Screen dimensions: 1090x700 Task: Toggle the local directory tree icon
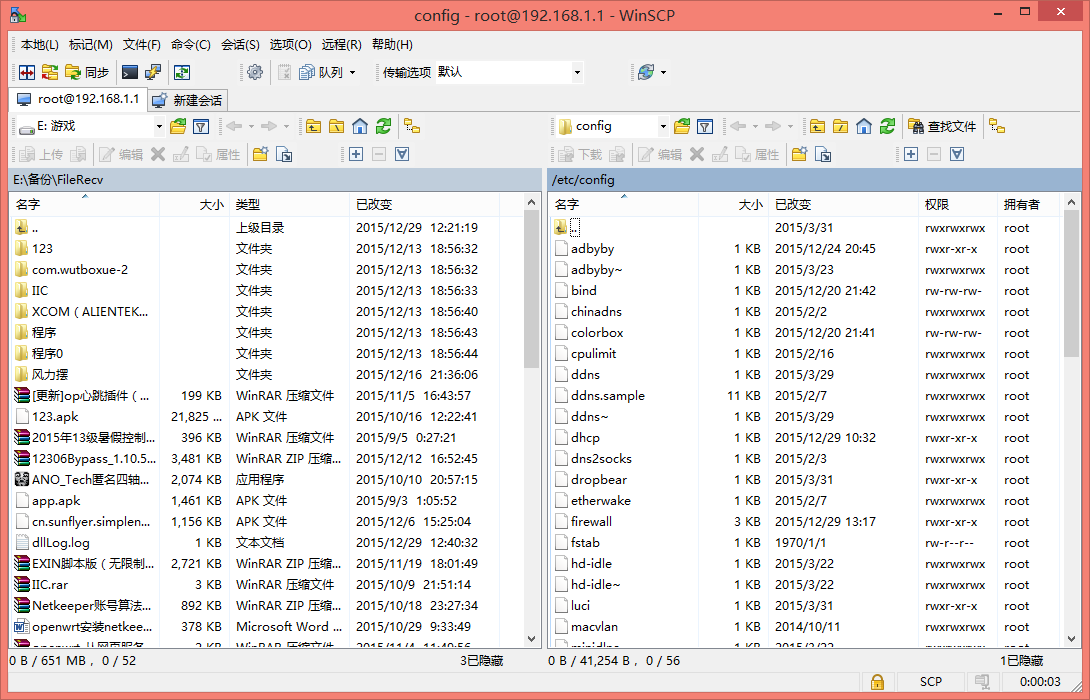[412, 127]
